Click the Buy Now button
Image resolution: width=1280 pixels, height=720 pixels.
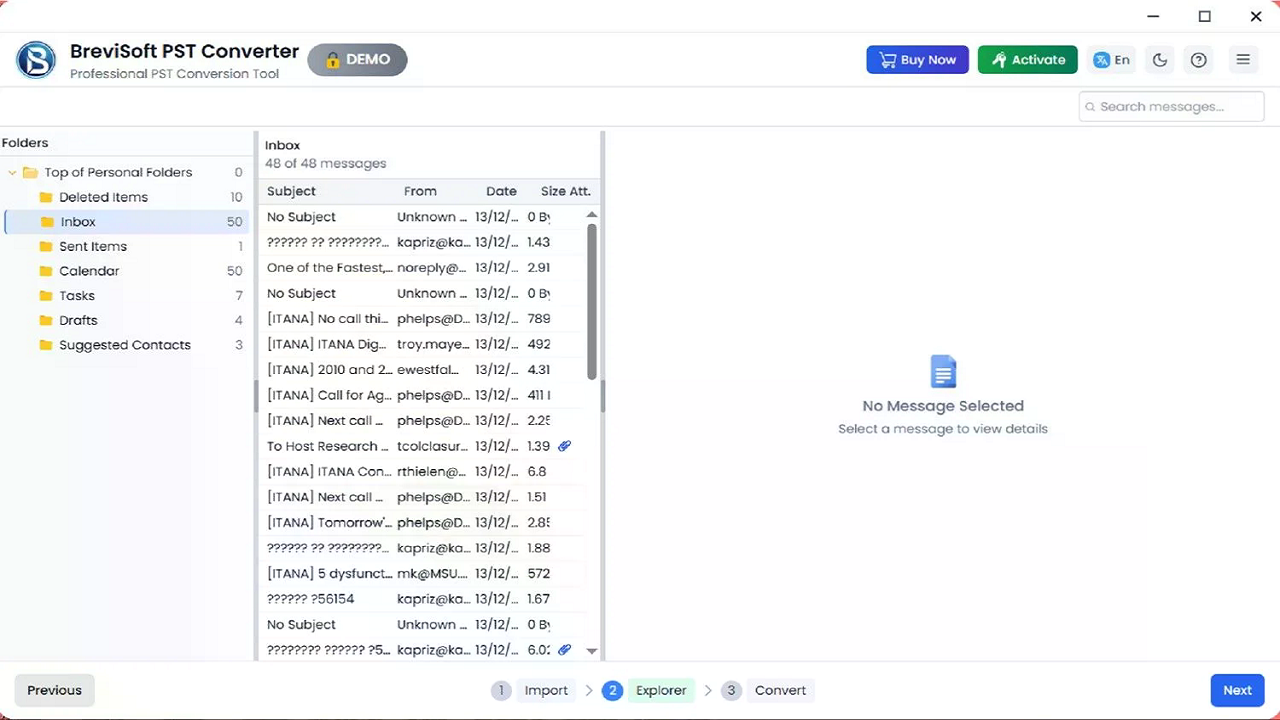pyautogui.click(x=918, y=60)
